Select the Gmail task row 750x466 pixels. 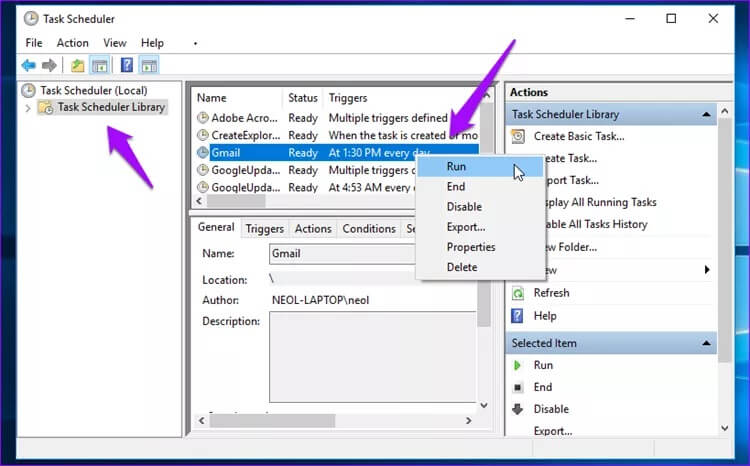coord(337,153)
